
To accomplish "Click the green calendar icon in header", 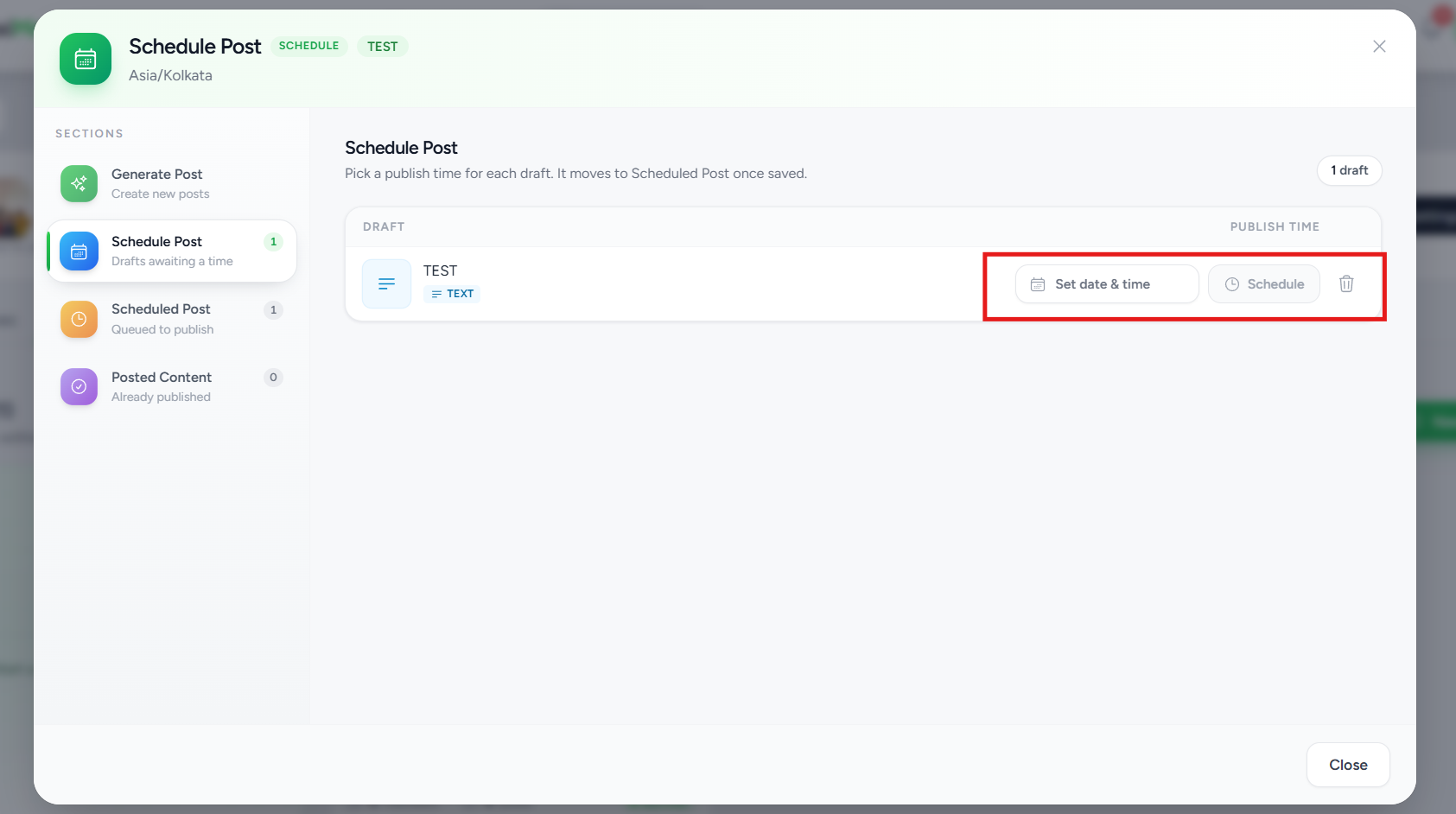I will click(x=86, y=59).
